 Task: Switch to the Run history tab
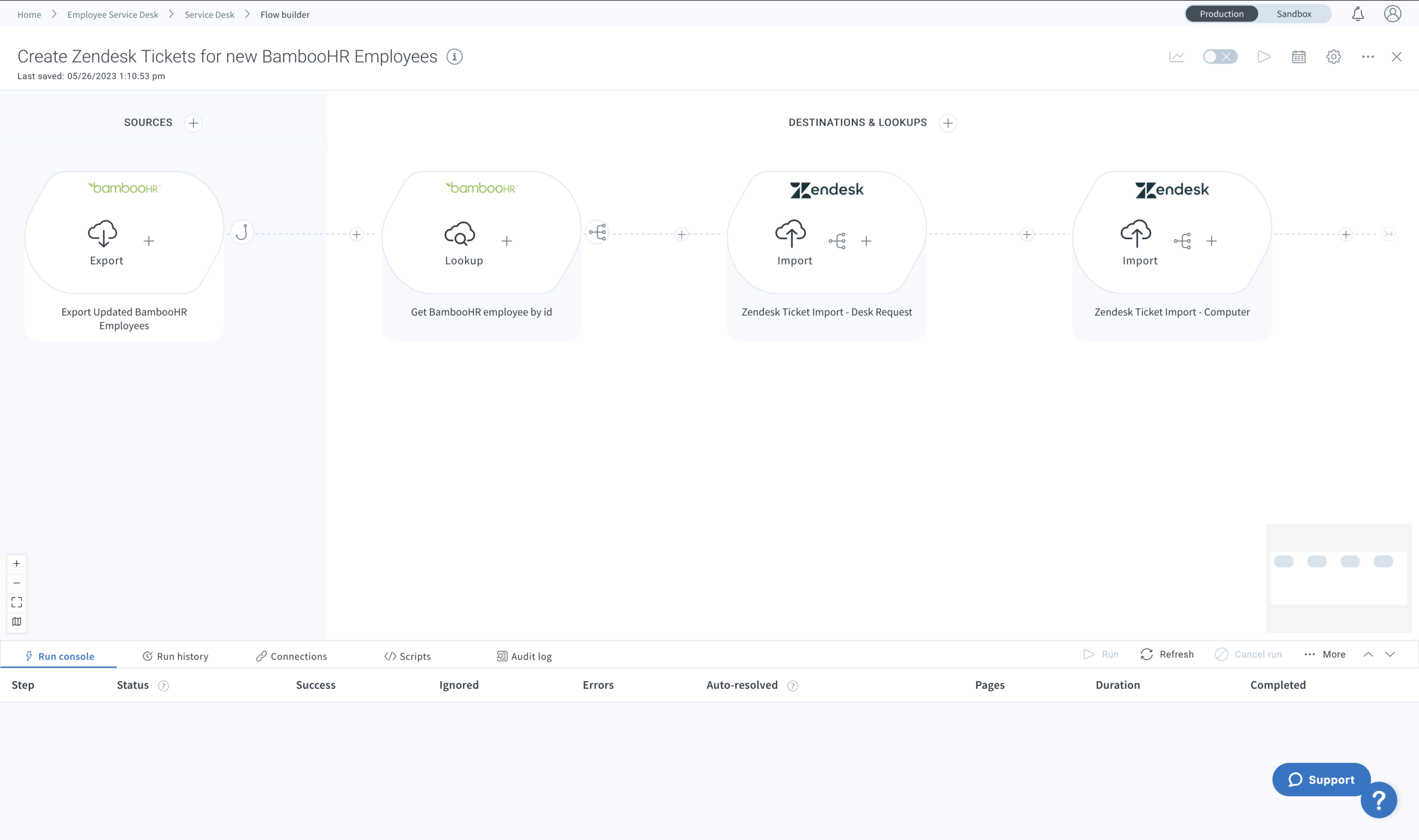click(175, 656)
